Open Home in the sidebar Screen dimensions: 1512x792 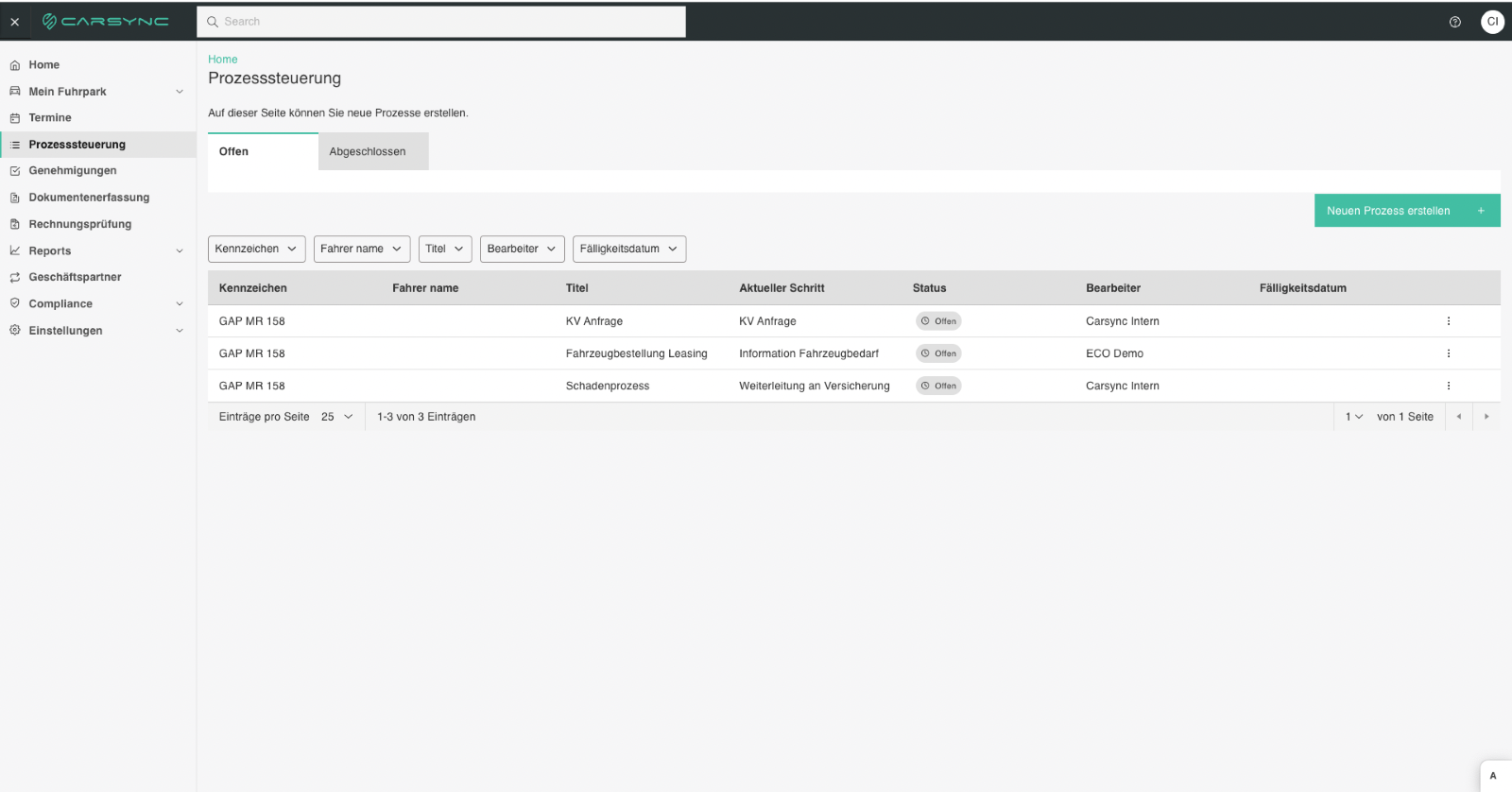(98, 65)
